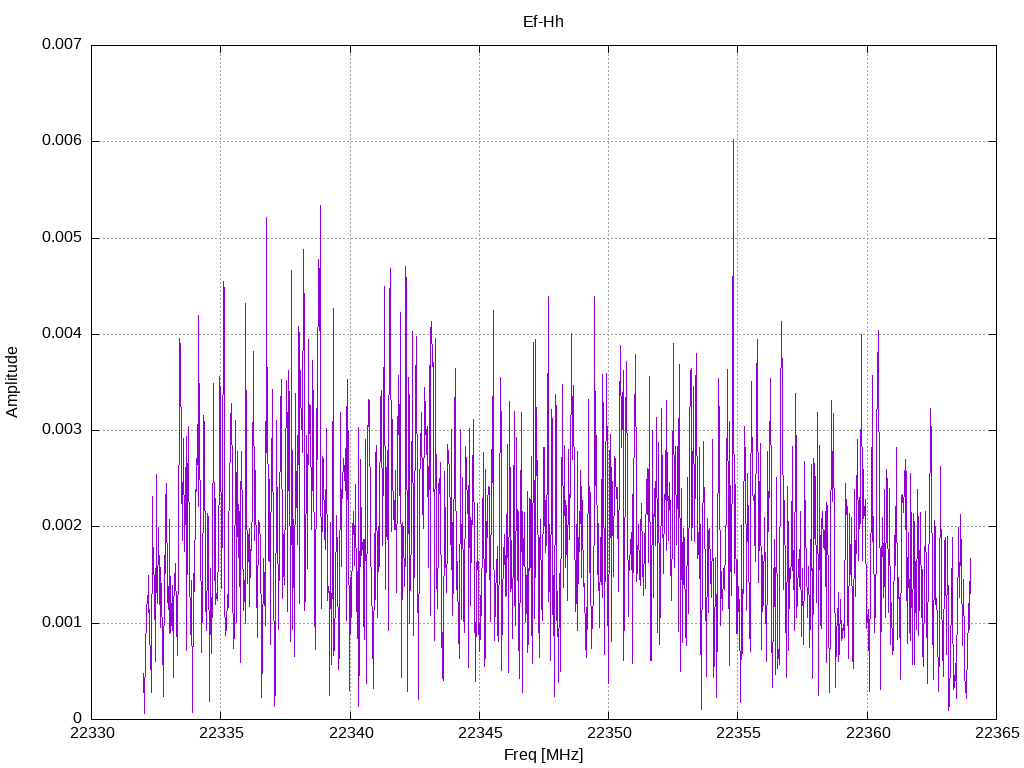The width and height of the screenshot is (1024, 768).
Task: Click the 'Freq [MHz]' x-axis label
Action: coord(543,755)
